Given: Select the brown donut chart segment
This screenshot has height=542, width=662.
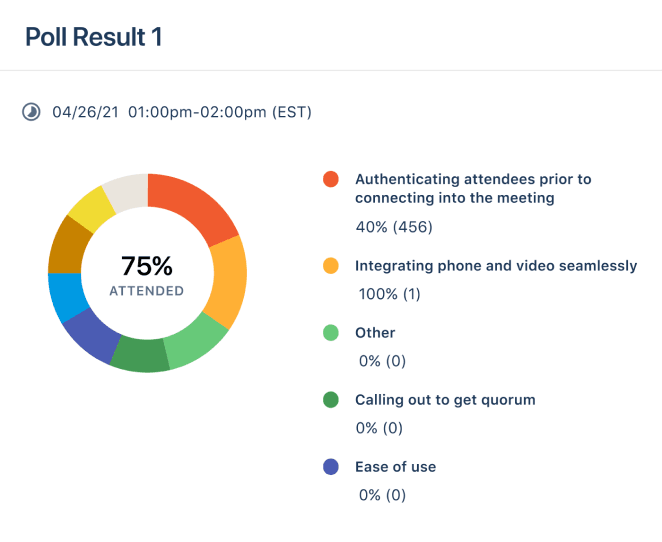Looking at the screenshot, I should tap(67, 245).
